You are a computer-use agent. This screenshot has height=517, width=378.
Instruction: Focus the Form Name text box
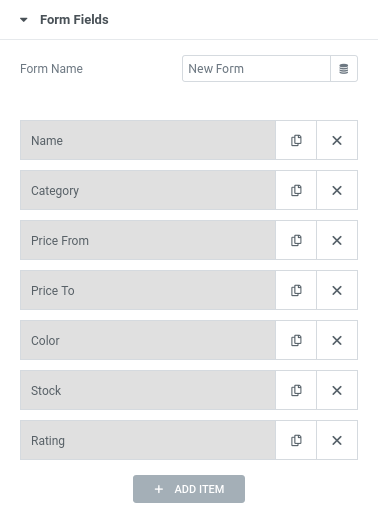[256, 69]
